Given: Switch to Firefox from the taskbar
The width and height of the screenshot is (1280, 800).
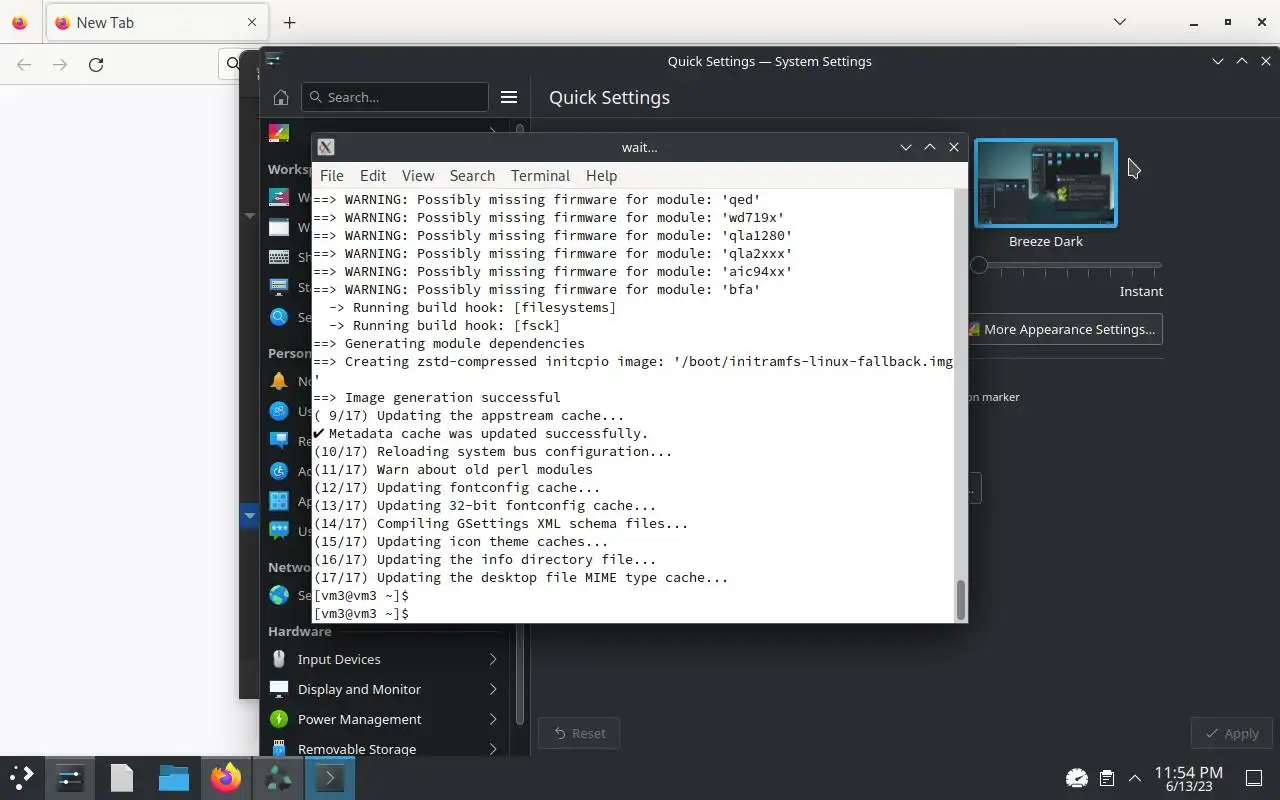Looking at the screenshot, I should [226, 777].
